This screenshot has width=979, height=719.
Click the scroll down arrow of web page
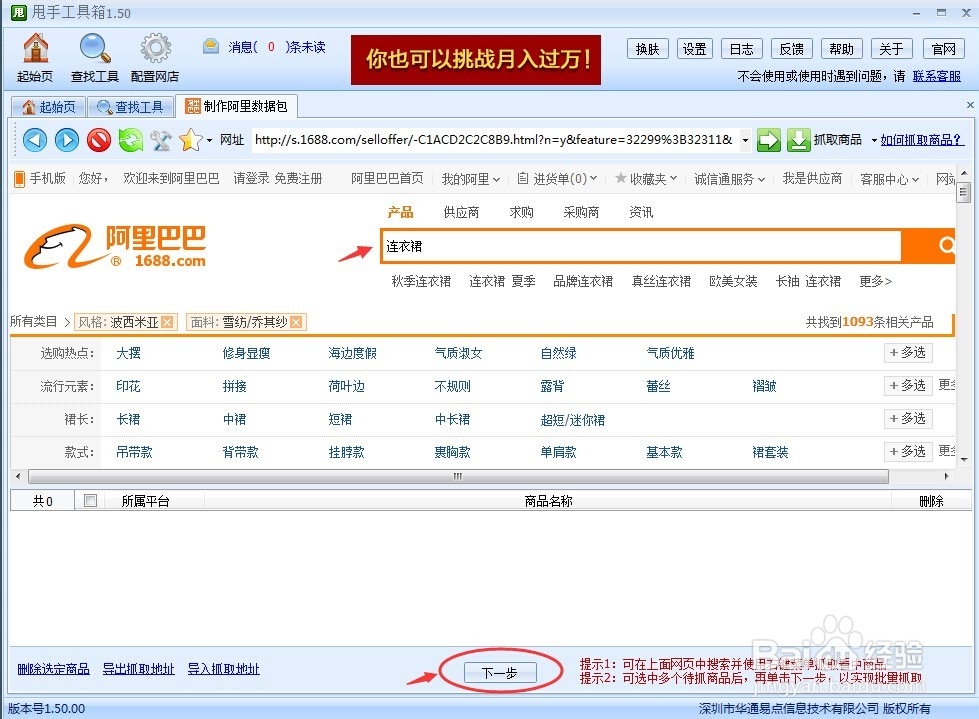964,459
